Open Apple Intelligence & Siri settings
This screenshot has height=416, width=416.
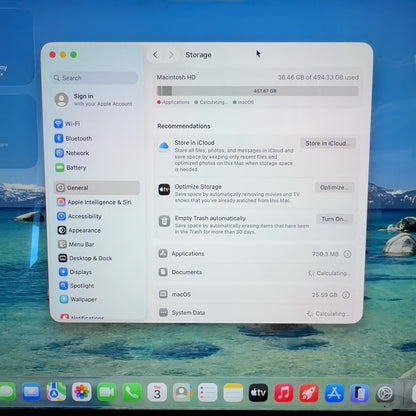[94, 202]
